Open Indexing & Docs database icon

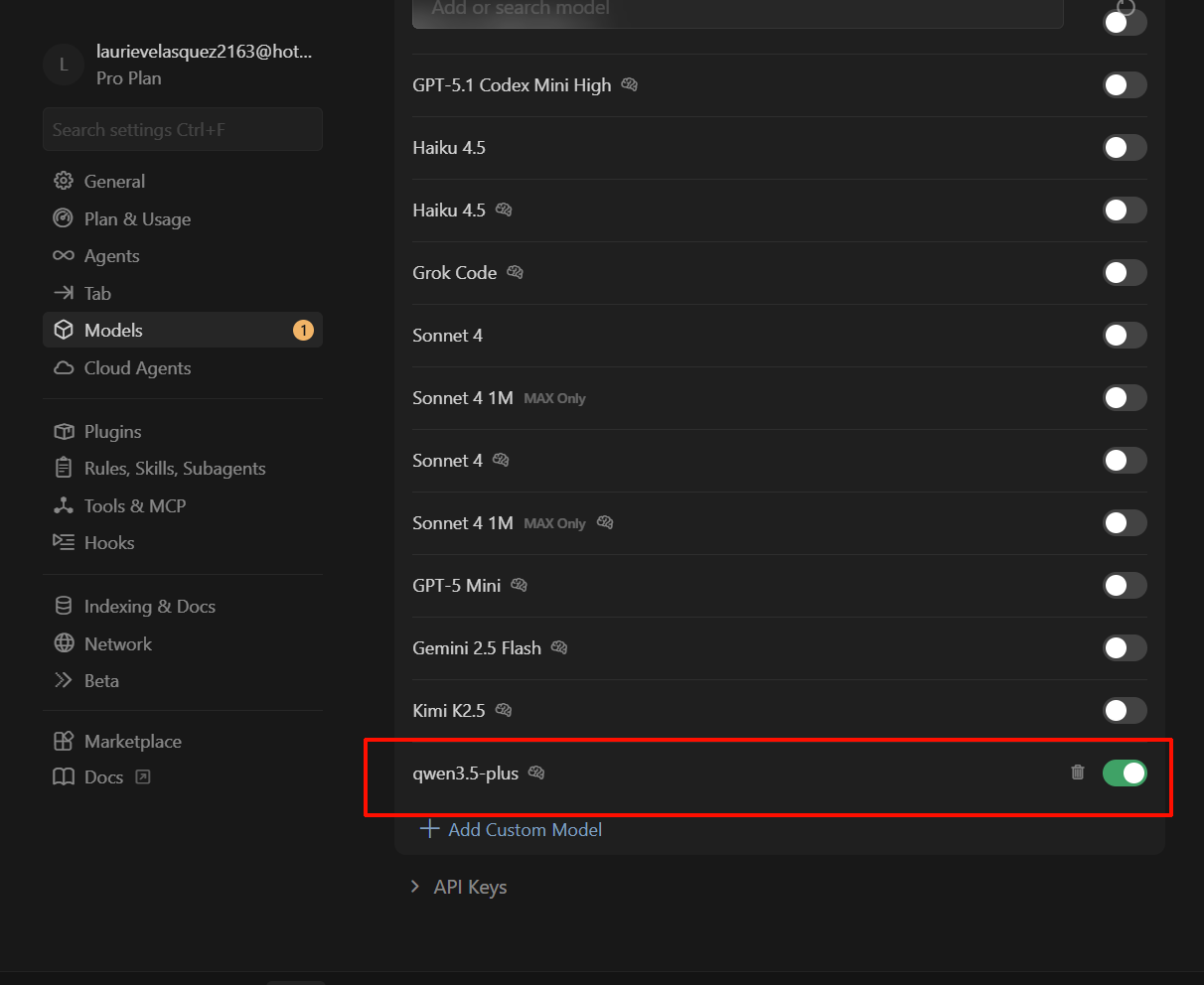coord(64,606)
